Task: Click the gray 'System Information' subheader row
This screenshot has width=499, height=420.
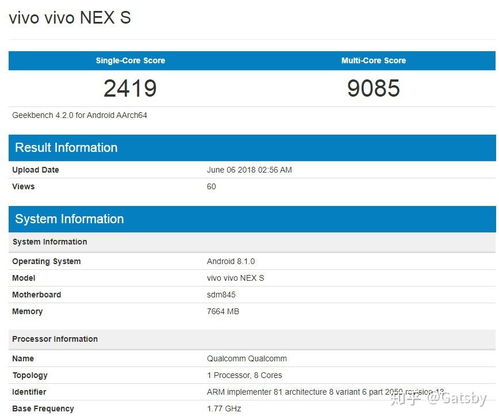Action: coord(252,242)
